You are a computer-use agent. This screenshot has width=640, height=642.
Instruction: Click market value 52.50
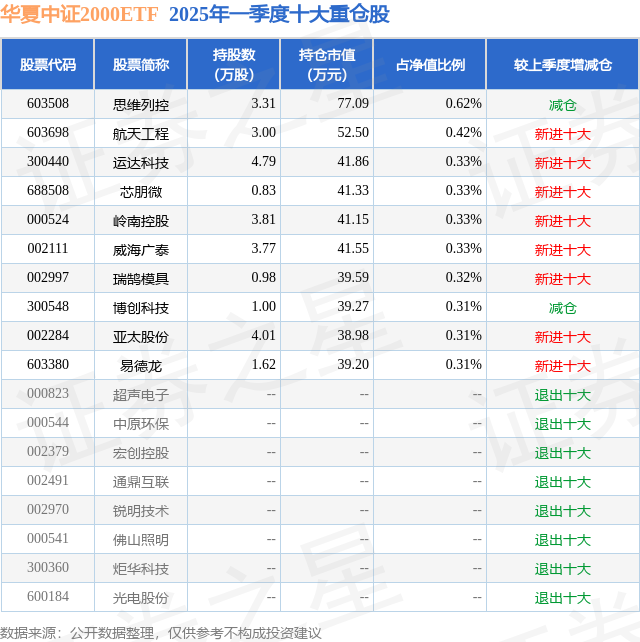tap(353, 132)
